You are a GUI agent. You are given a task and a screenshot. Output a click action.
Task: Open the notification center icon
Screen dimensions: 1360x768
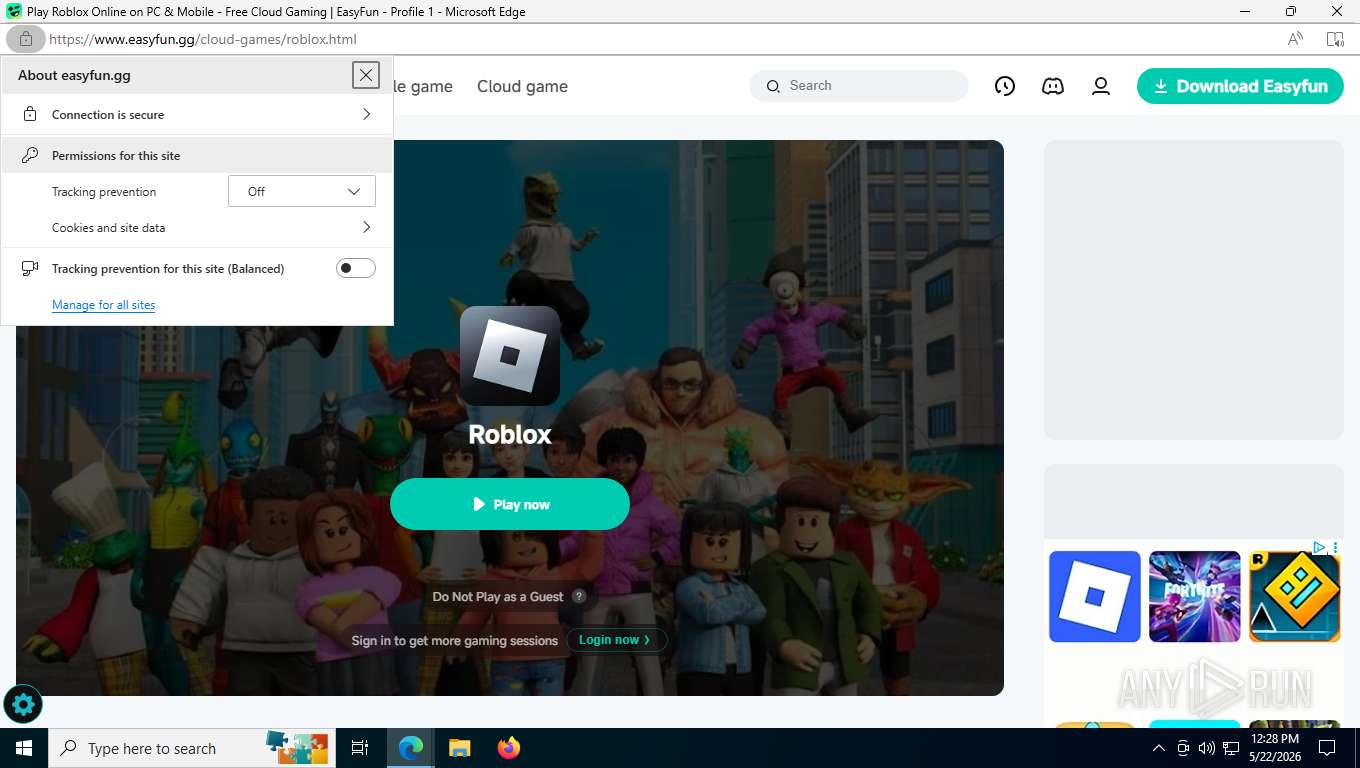pyautogui.click(x=1327, y=748)
